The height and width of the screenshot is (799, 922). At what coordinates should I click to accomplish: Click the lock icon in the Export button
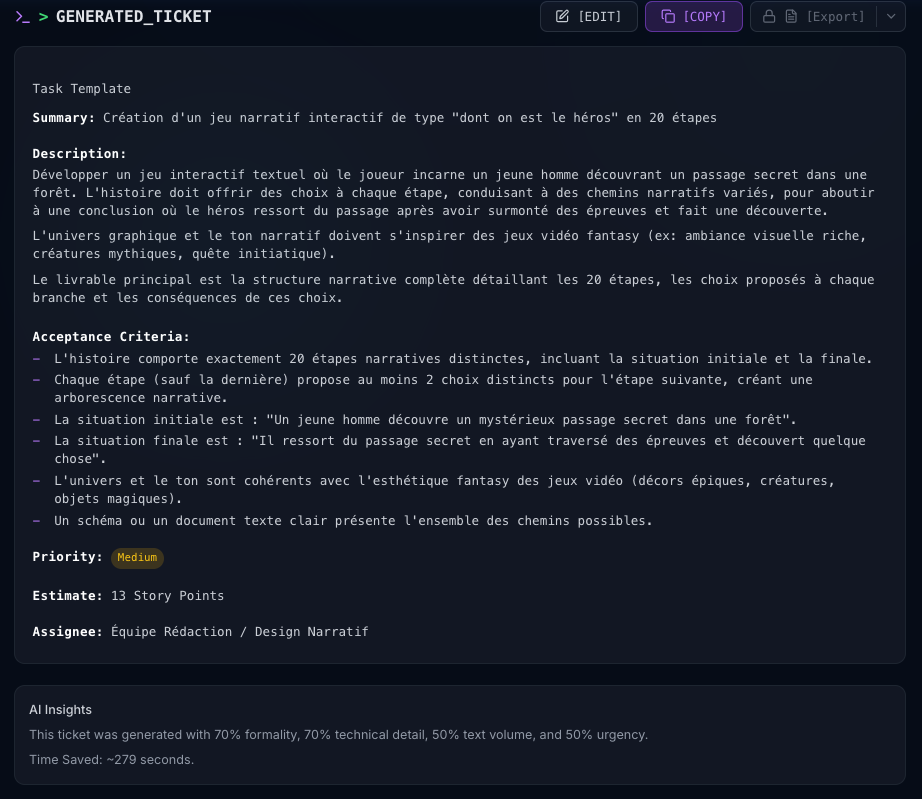(x=769, y=17)
